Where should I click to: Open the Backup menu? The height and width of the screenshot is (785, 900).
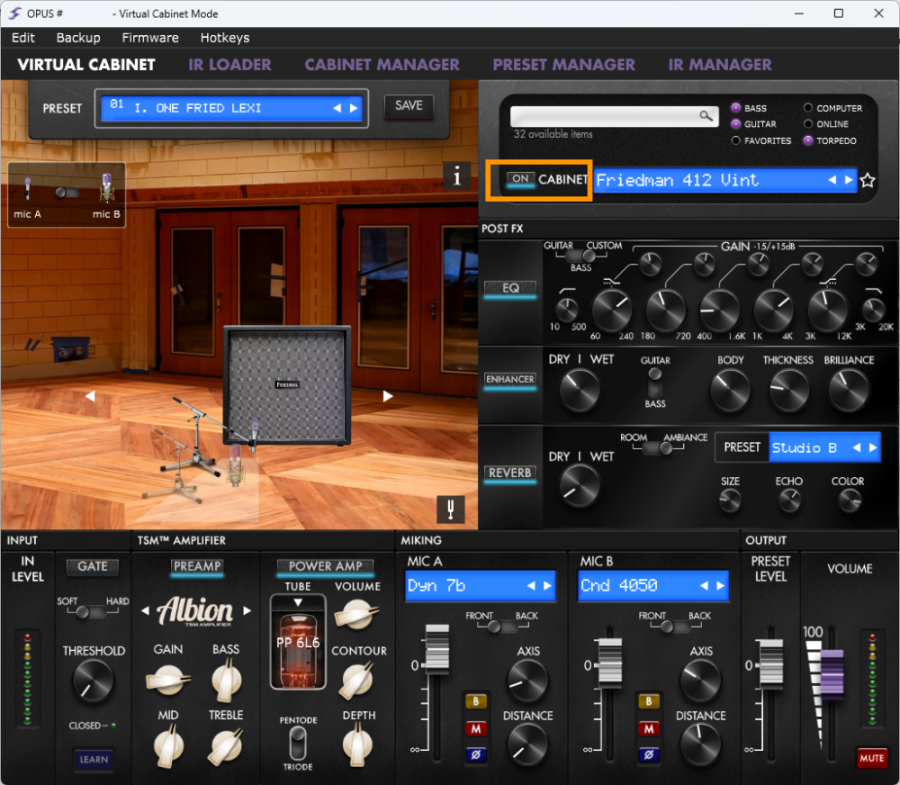point(79,38)
